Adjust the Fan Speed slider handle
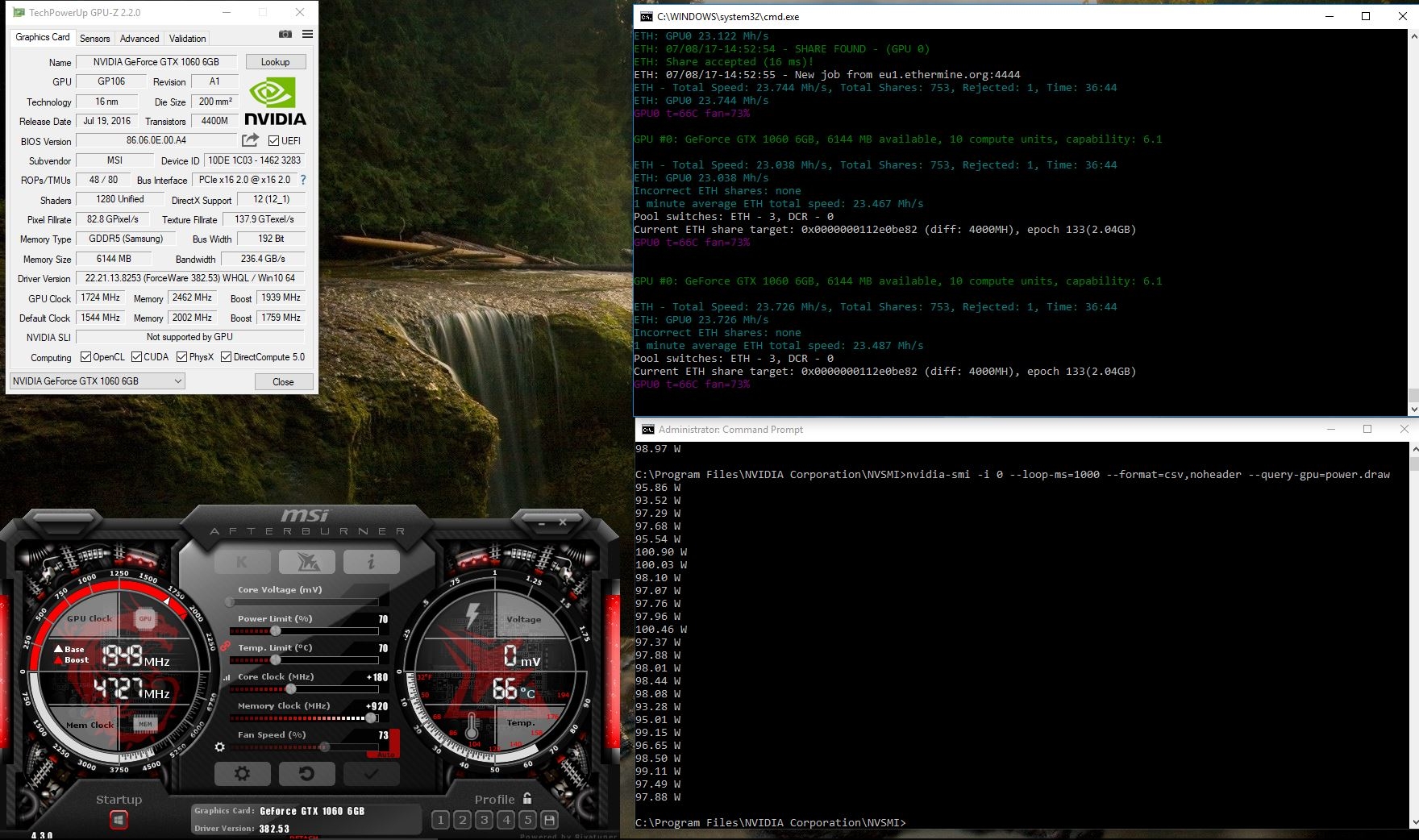 click(x=324, y=746)
